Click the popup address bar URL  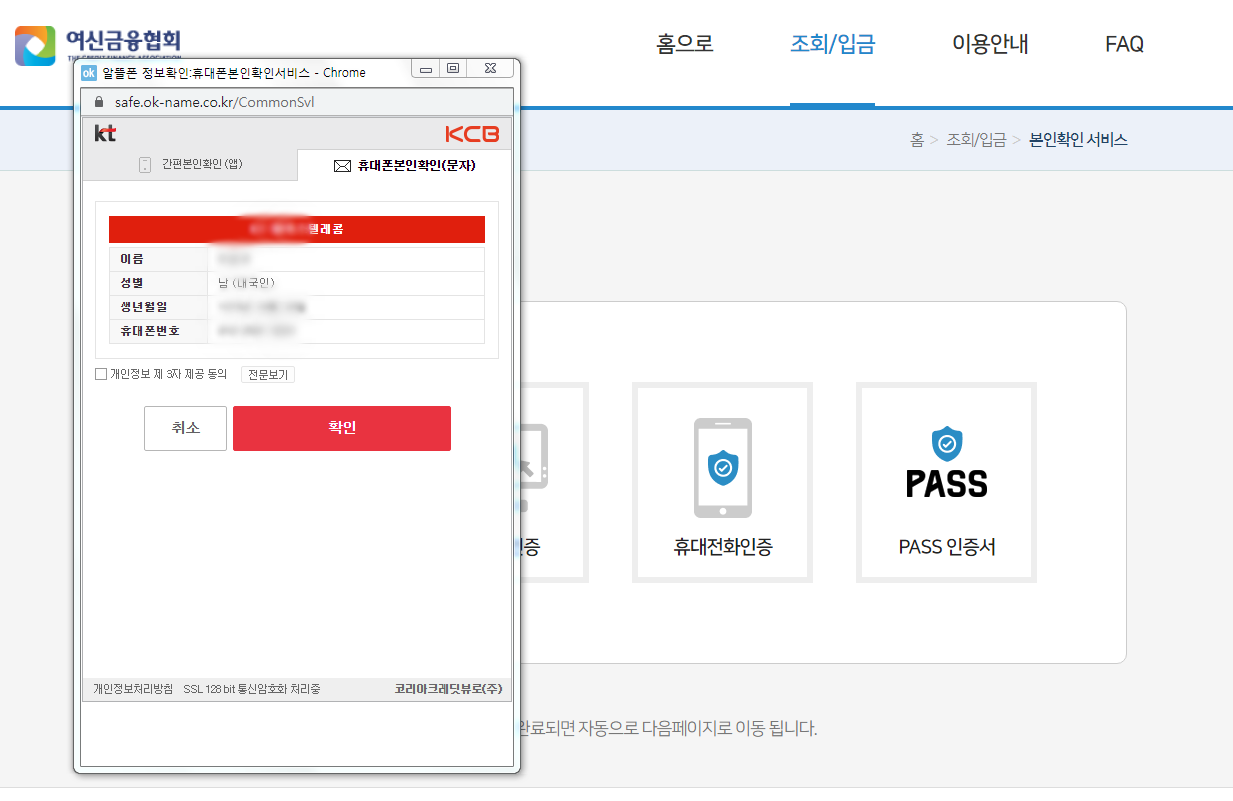point(215,102)
